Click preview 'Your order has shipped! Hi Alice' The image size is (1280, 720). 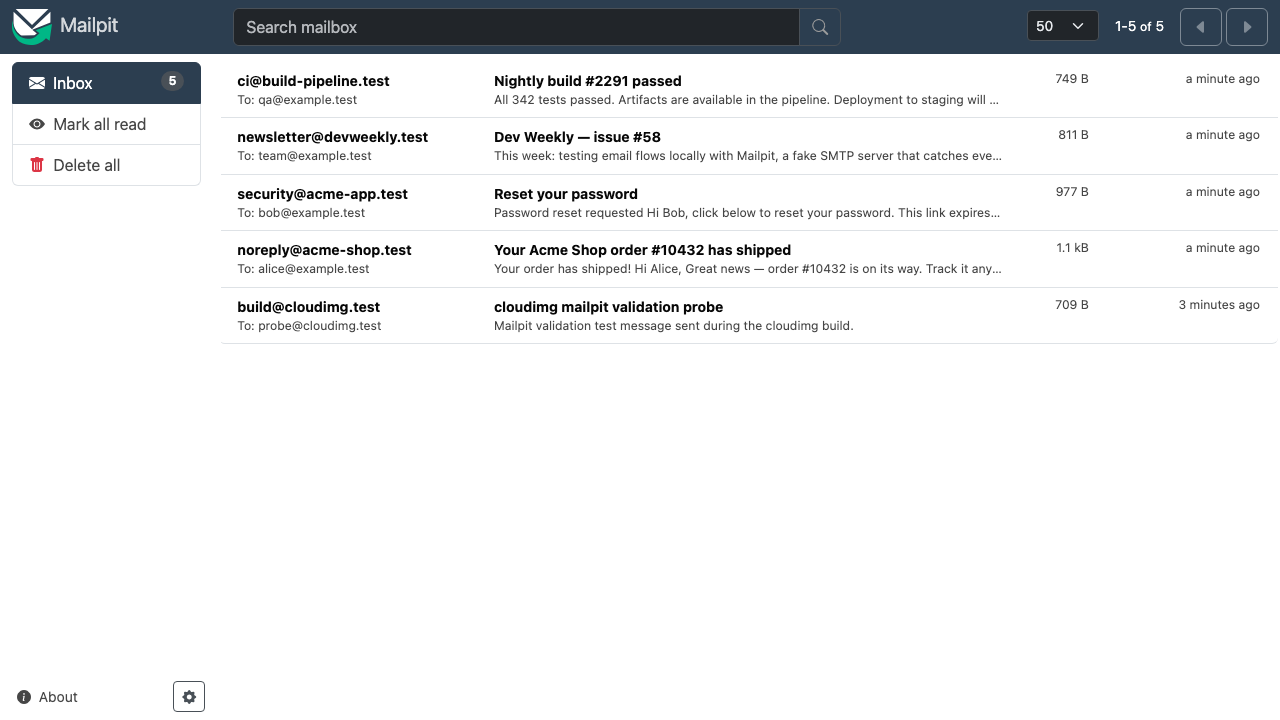click(x=588, y=269)
